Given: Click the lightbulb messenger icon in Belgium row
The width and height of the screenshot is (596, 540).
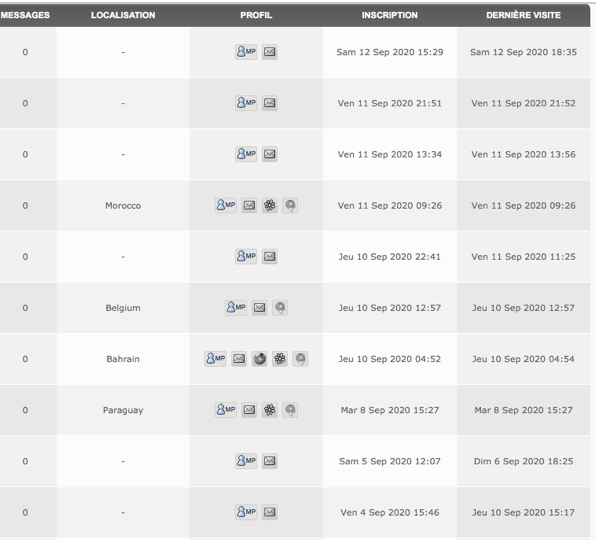Looking at the screenshot, I should (280, 307).
